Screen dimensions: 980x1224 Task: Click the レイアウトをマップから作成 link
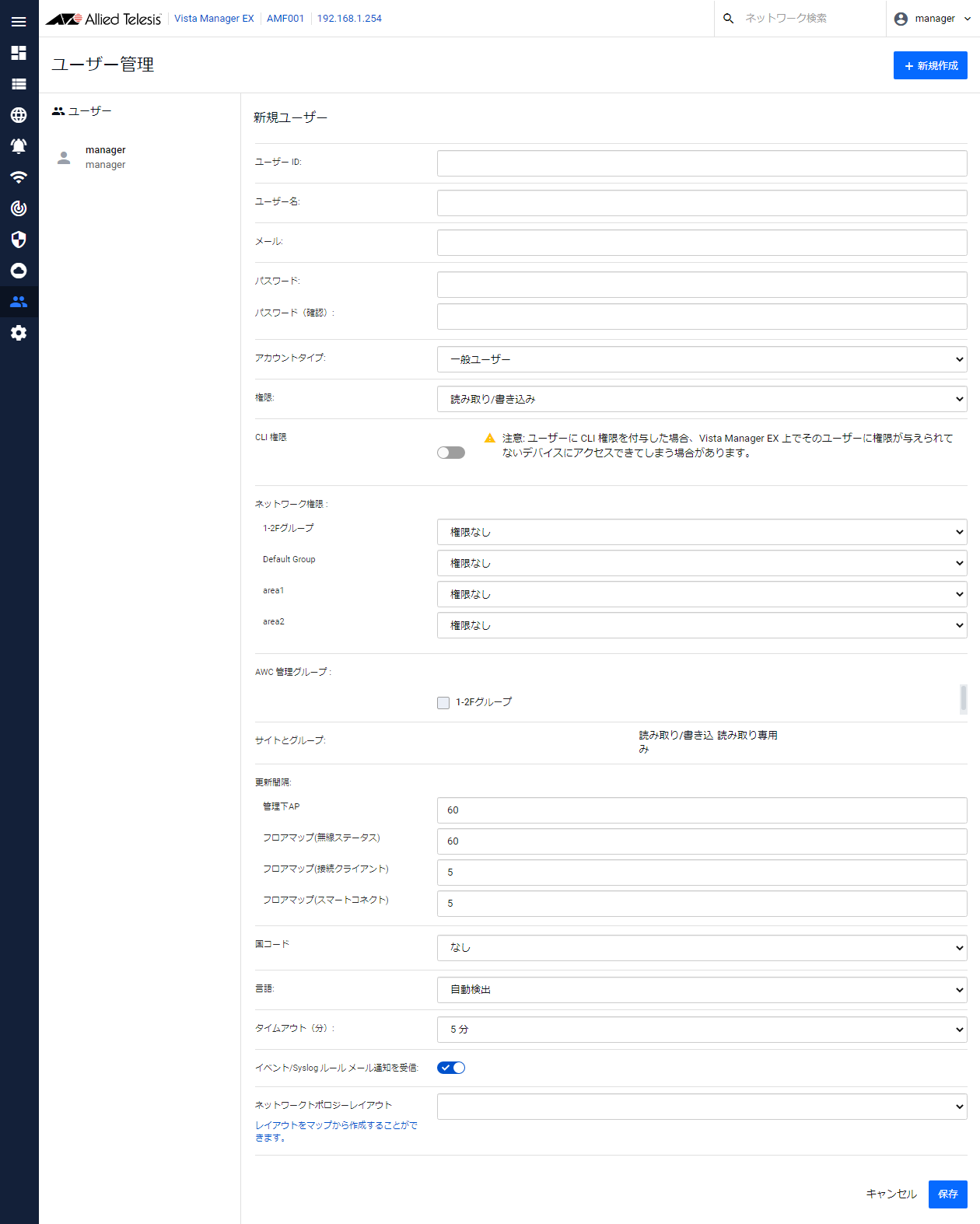(336, 1131)
